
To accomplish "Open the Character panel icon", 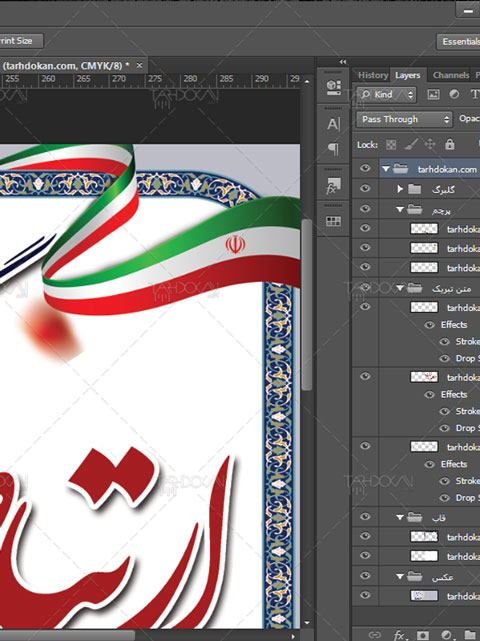I will (x=333, y=124).
